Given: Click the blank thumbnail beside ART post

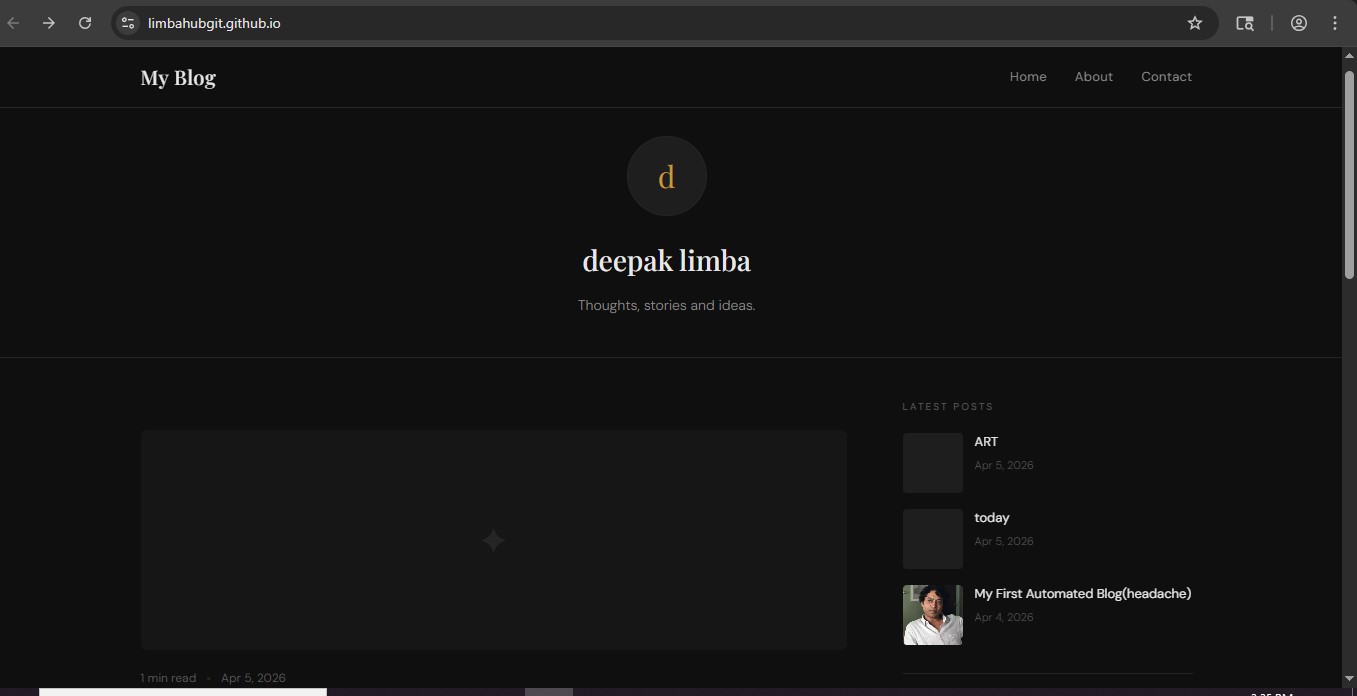Looking at the screenshot, I should (932, 463).
